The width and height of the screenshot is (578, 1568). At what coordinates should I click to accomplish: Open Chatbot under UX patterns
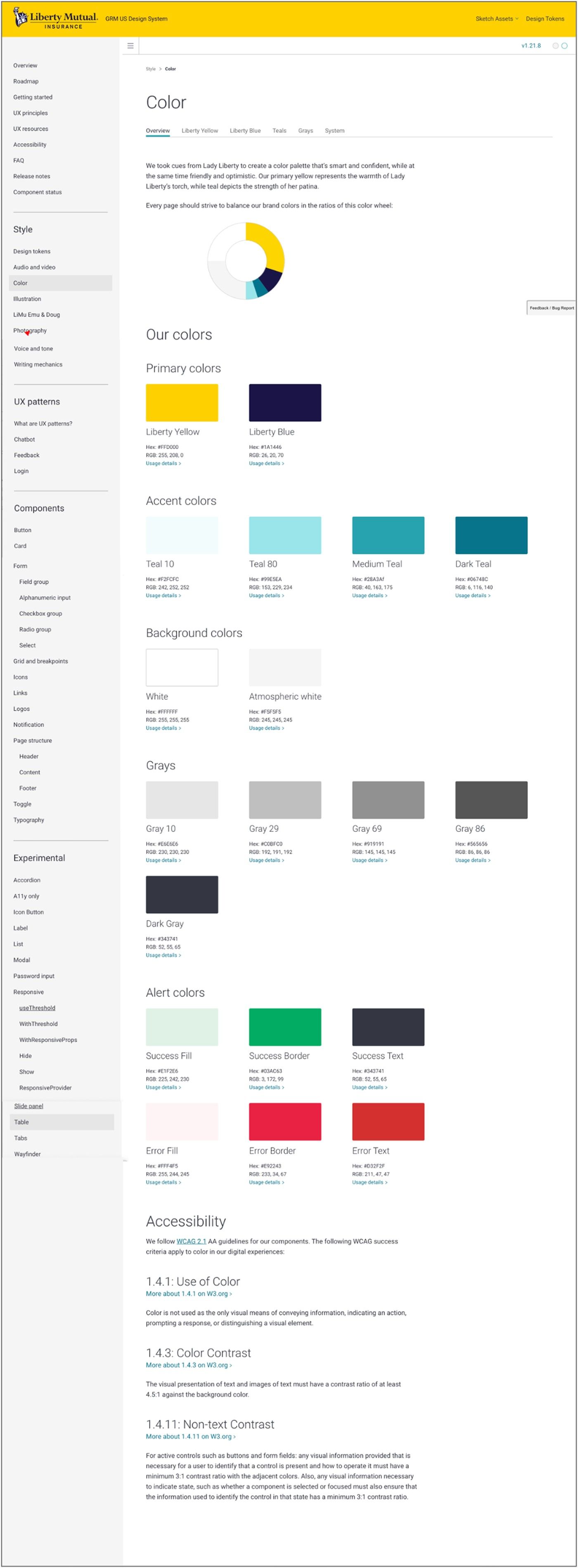24,440
